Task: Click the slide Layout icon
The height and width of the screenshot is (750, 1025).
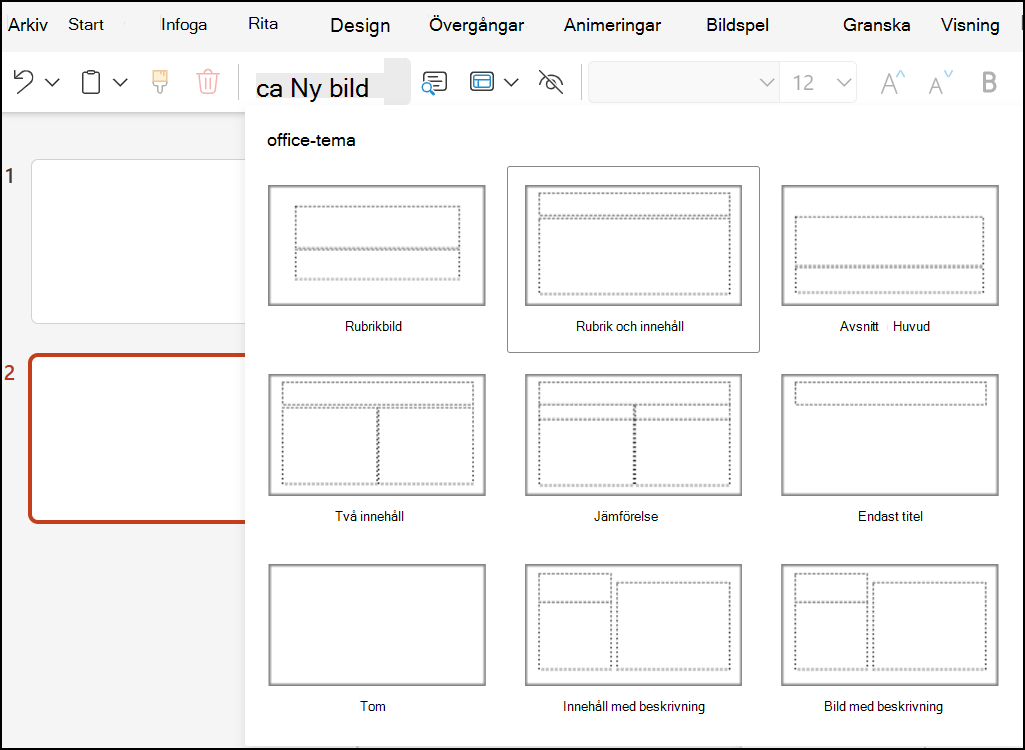Action: tap(482, 82)
